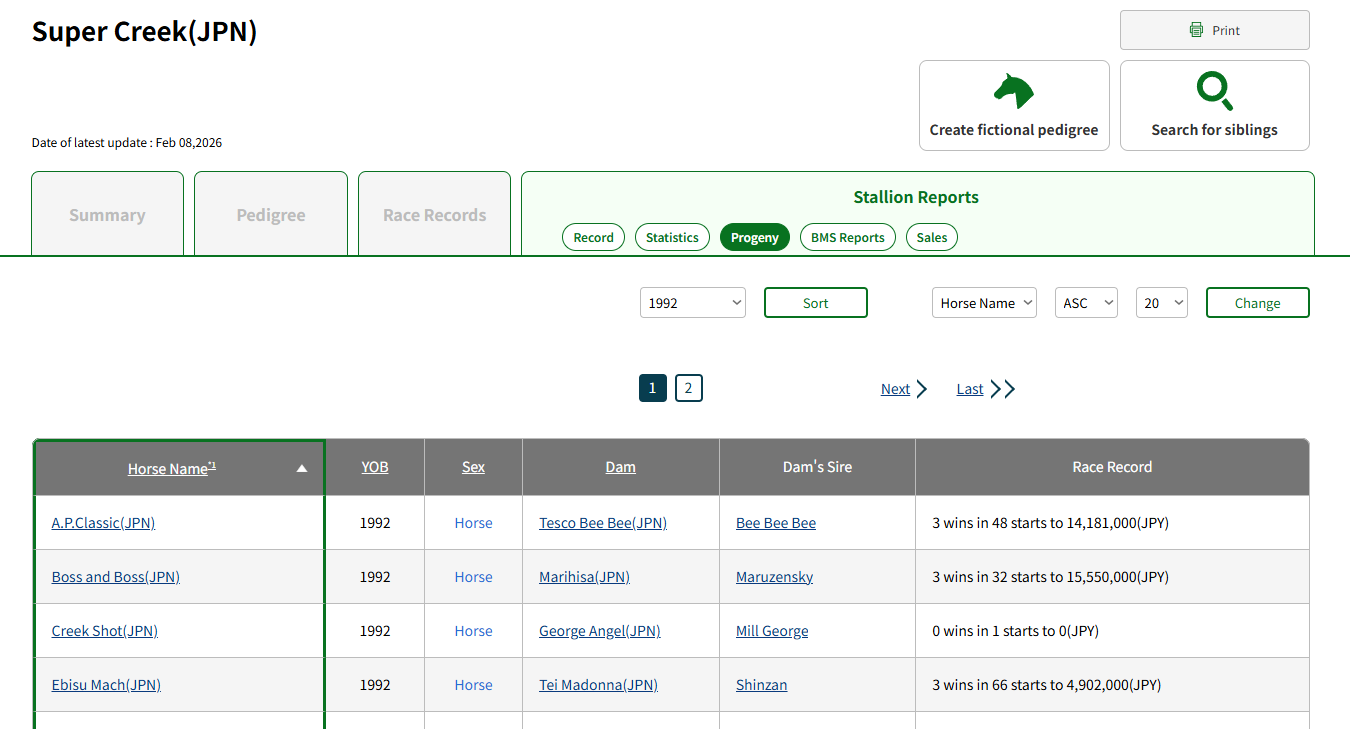Click the Next page link

click(895, 389)
